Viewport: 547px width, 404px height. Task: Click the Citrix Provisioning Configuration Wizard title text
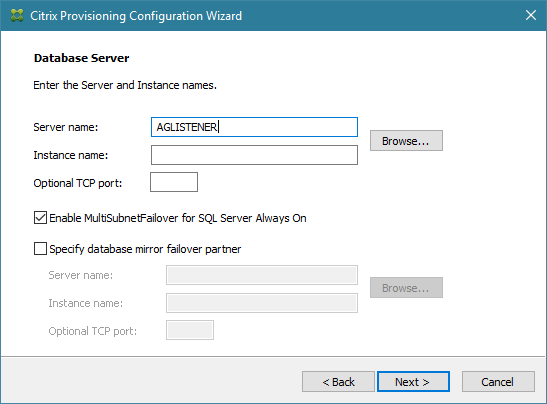(x=136, y=16)
